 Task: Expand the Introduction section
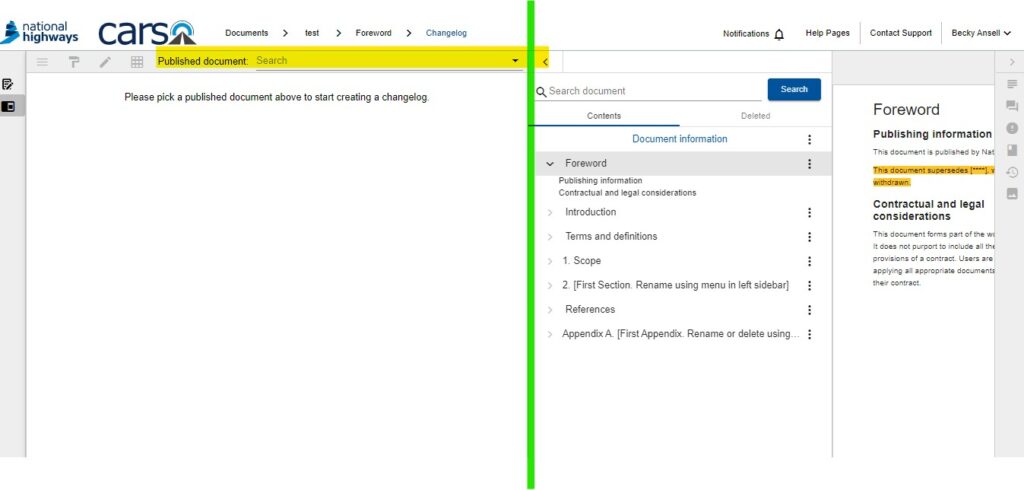(550, 213)
